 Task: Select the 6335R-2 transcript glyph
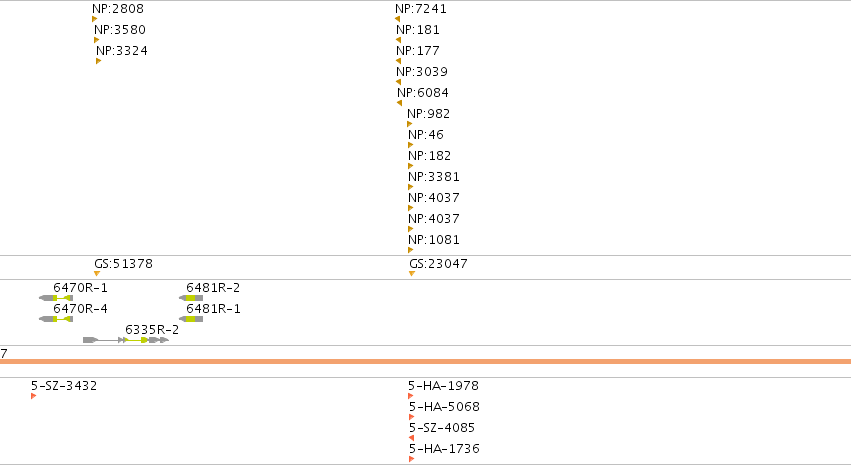tap(126, 340)
